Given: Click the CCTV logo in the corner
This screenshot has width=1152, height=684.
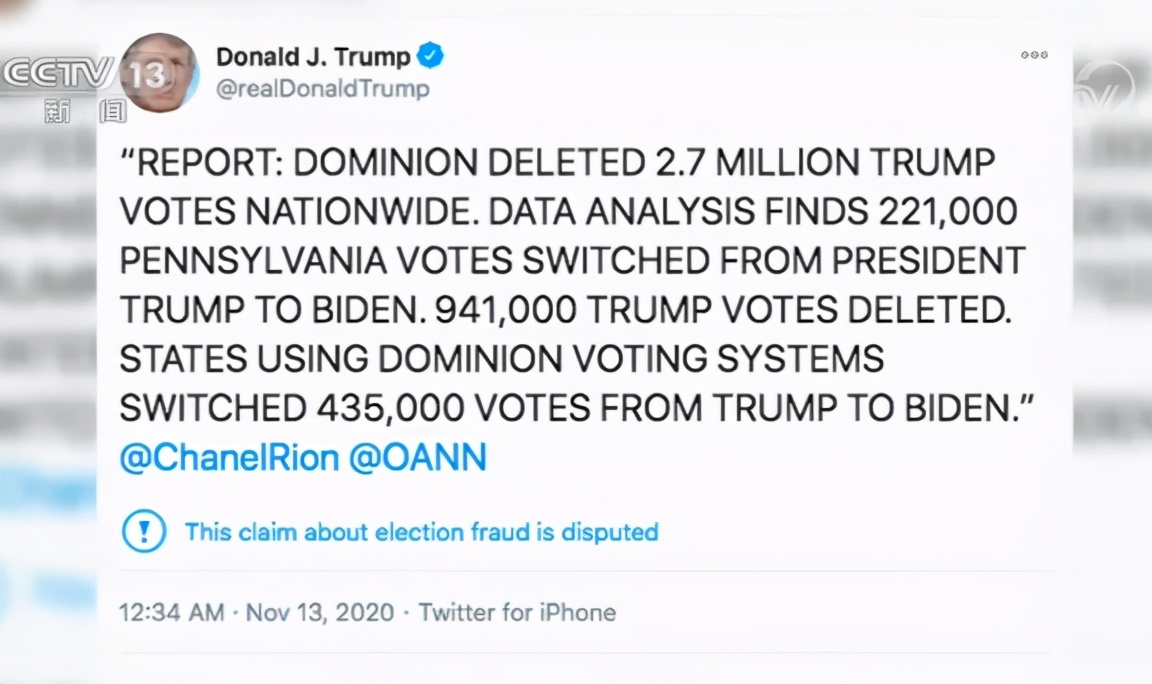Looking at the screenshot, I should pos(58,74).
